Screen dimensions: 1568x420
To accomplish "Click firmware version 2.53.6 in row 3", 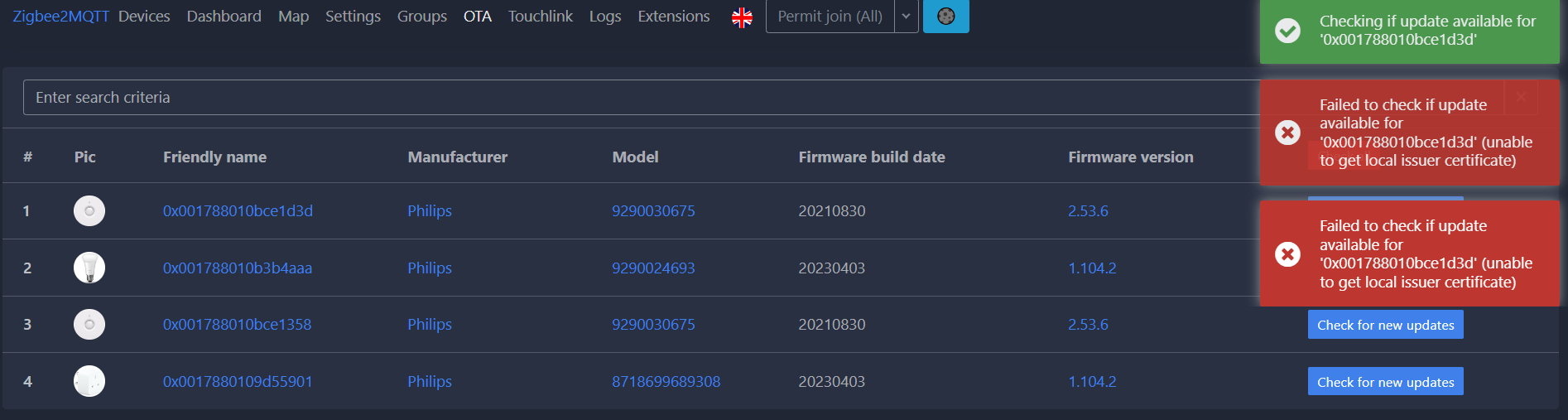I will click(1088, 324).
